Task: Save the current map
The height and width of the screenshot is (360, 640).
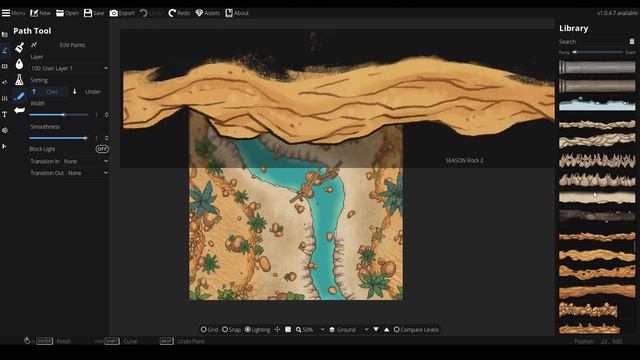Action: pos(94,13)
